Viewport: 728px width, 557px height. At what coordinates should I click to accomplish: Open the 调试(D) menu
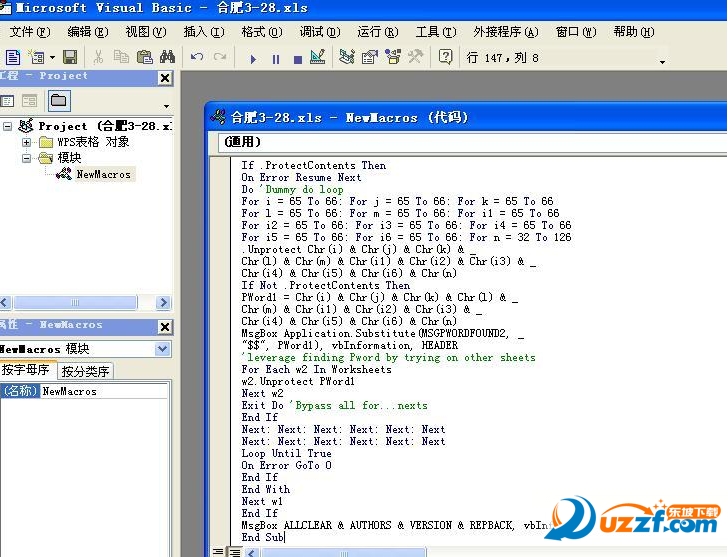(320, 32)
